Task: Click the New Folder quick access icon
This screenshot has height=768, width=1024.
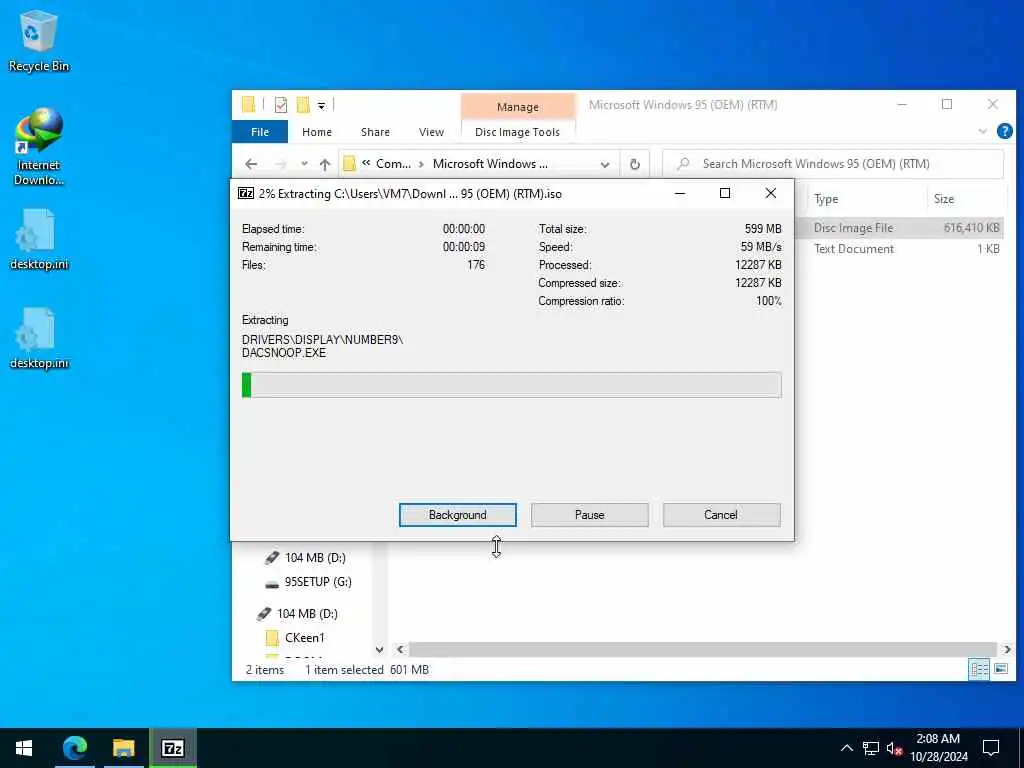Action: point(303,104)
